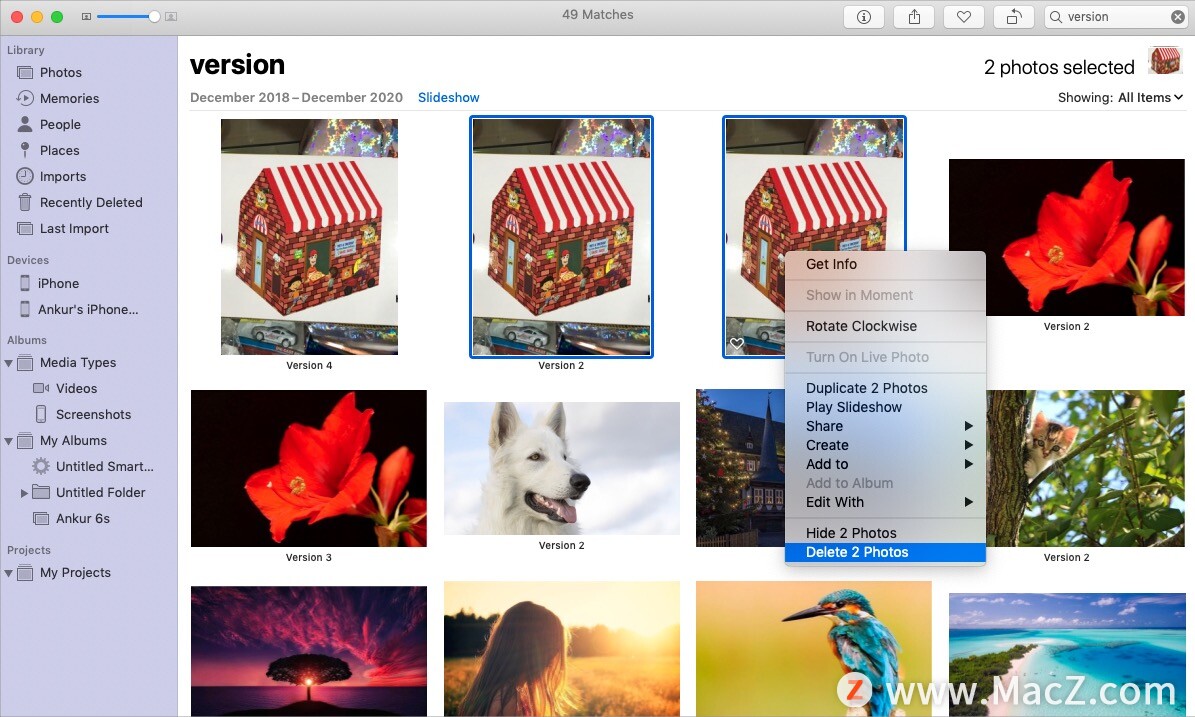This screenshot has height=717, width=1195.
Task: Expand the Untitled Folder disclosure triangle
Action: tap(24, 493)
